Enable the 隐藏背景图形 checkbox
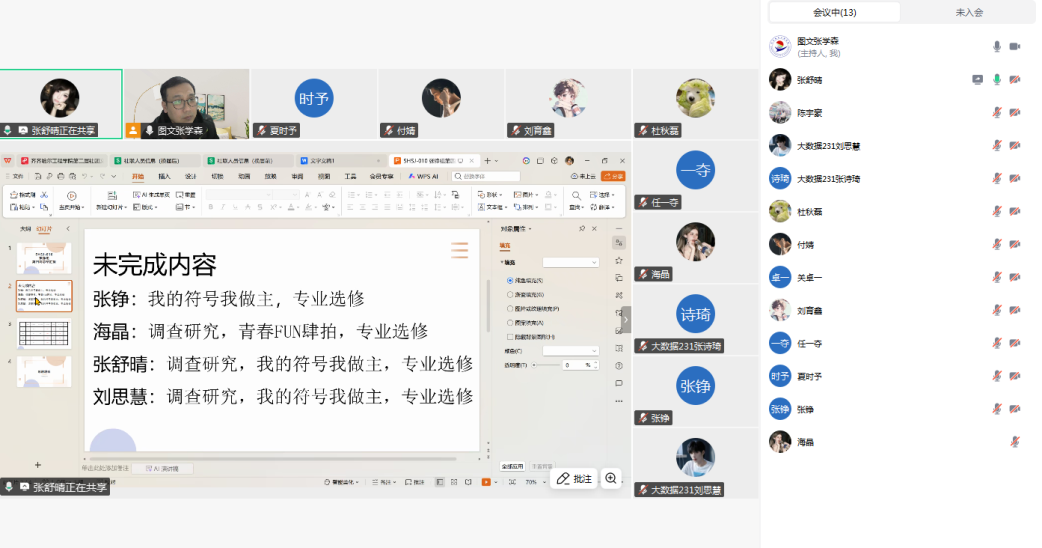Viewport: 1042px width, 548px height. [x=510, y=337]
